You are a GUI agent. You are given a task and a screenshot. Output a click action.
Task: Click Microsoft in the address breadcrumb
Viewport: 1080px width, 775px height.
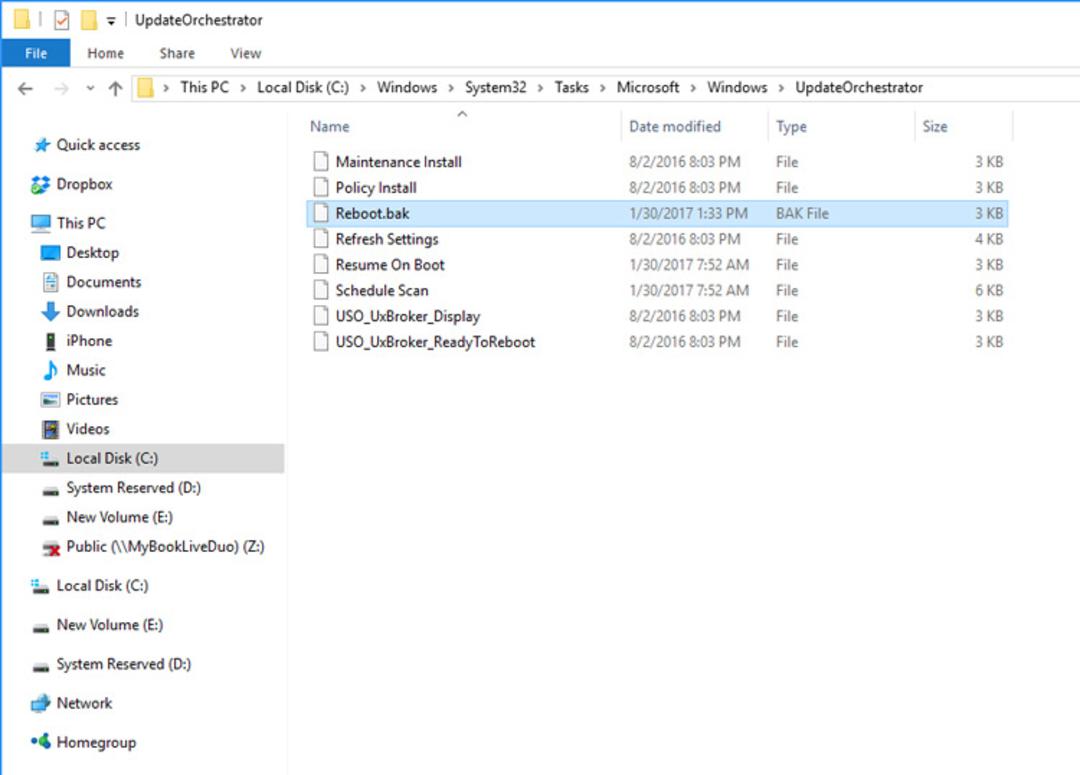pos(647,87)
